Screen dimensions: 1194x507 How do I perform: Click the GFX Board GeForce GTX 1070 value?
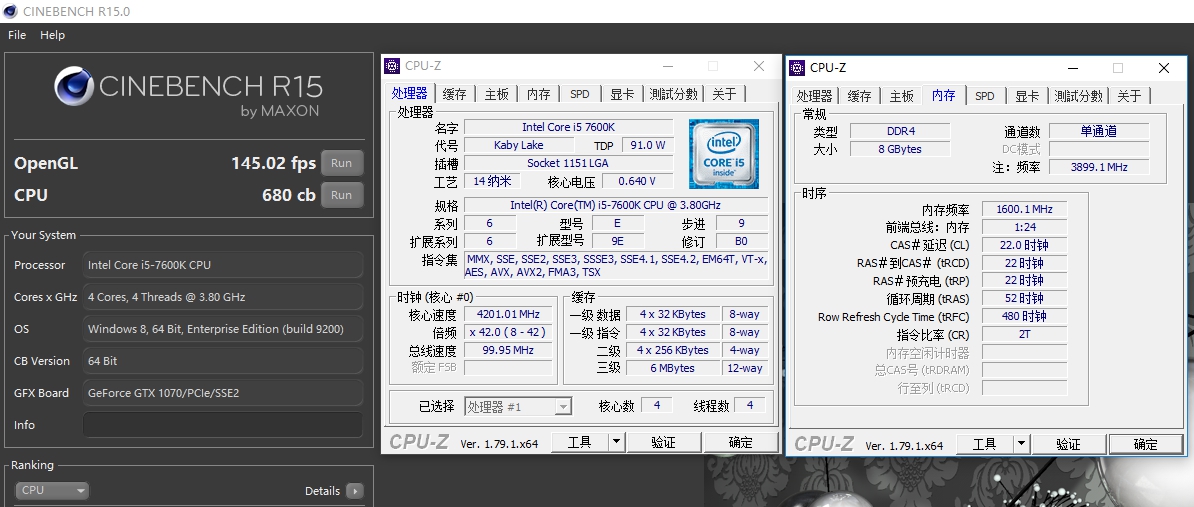222,393
